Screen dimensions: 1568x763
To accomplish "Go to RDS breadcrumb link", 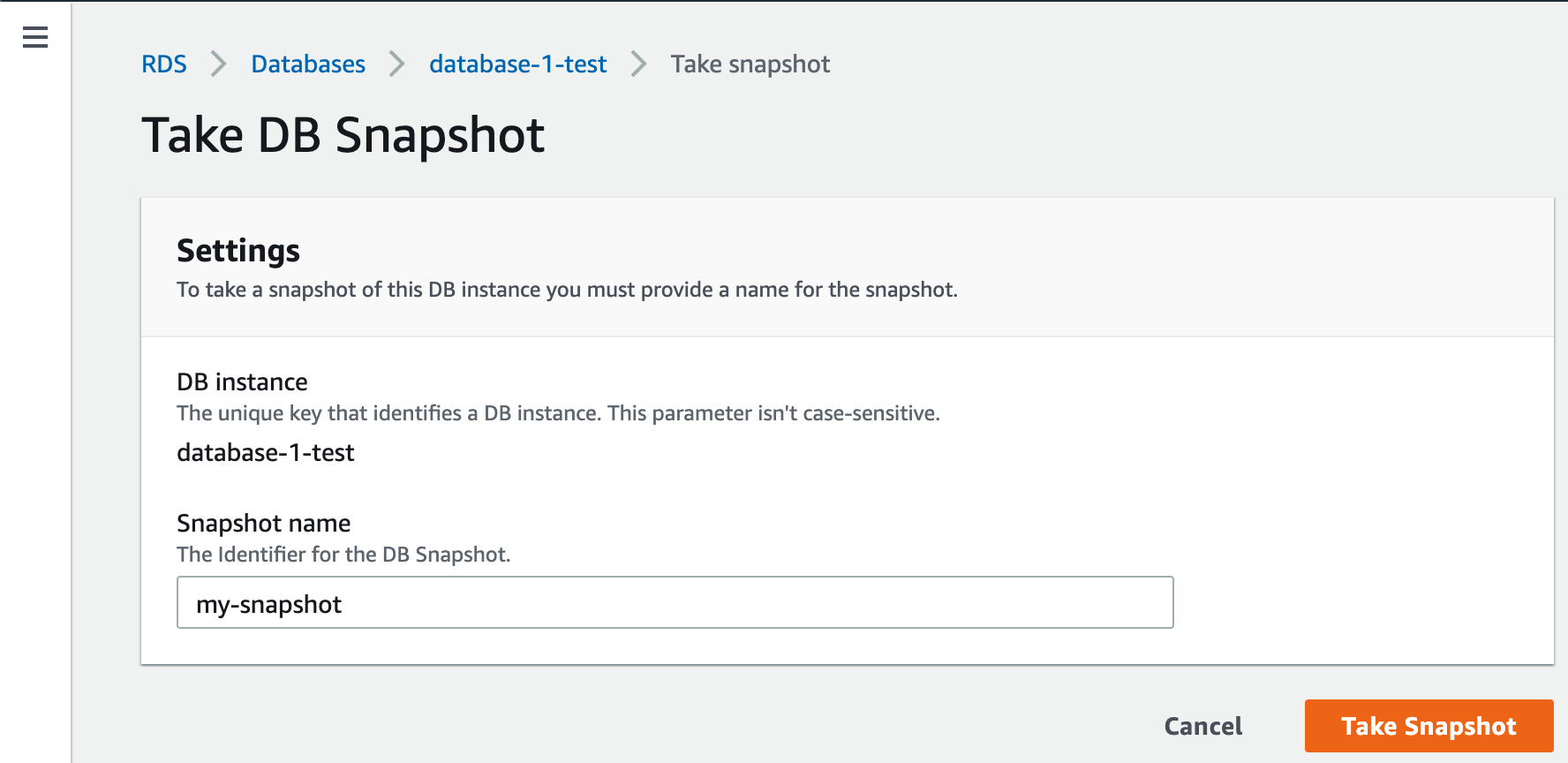I will click(x=164, y=64).
